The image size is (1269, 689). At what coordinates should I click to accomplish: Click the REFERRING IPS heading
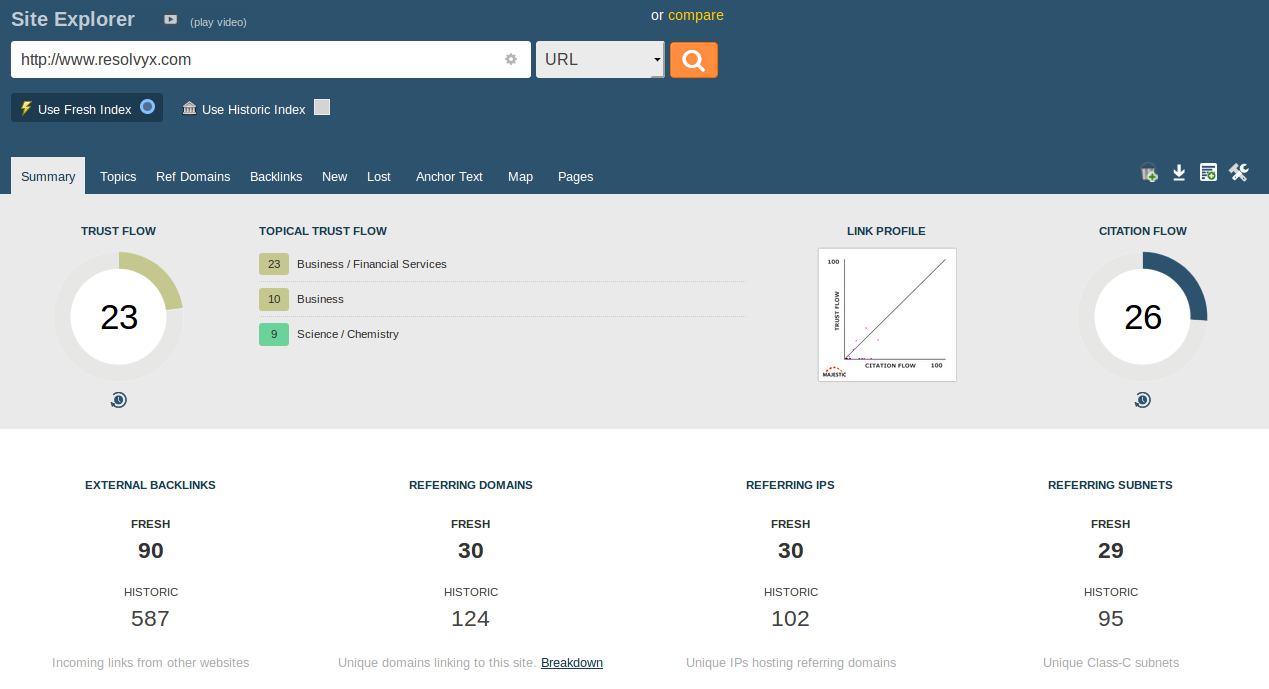tap(791, 485)
